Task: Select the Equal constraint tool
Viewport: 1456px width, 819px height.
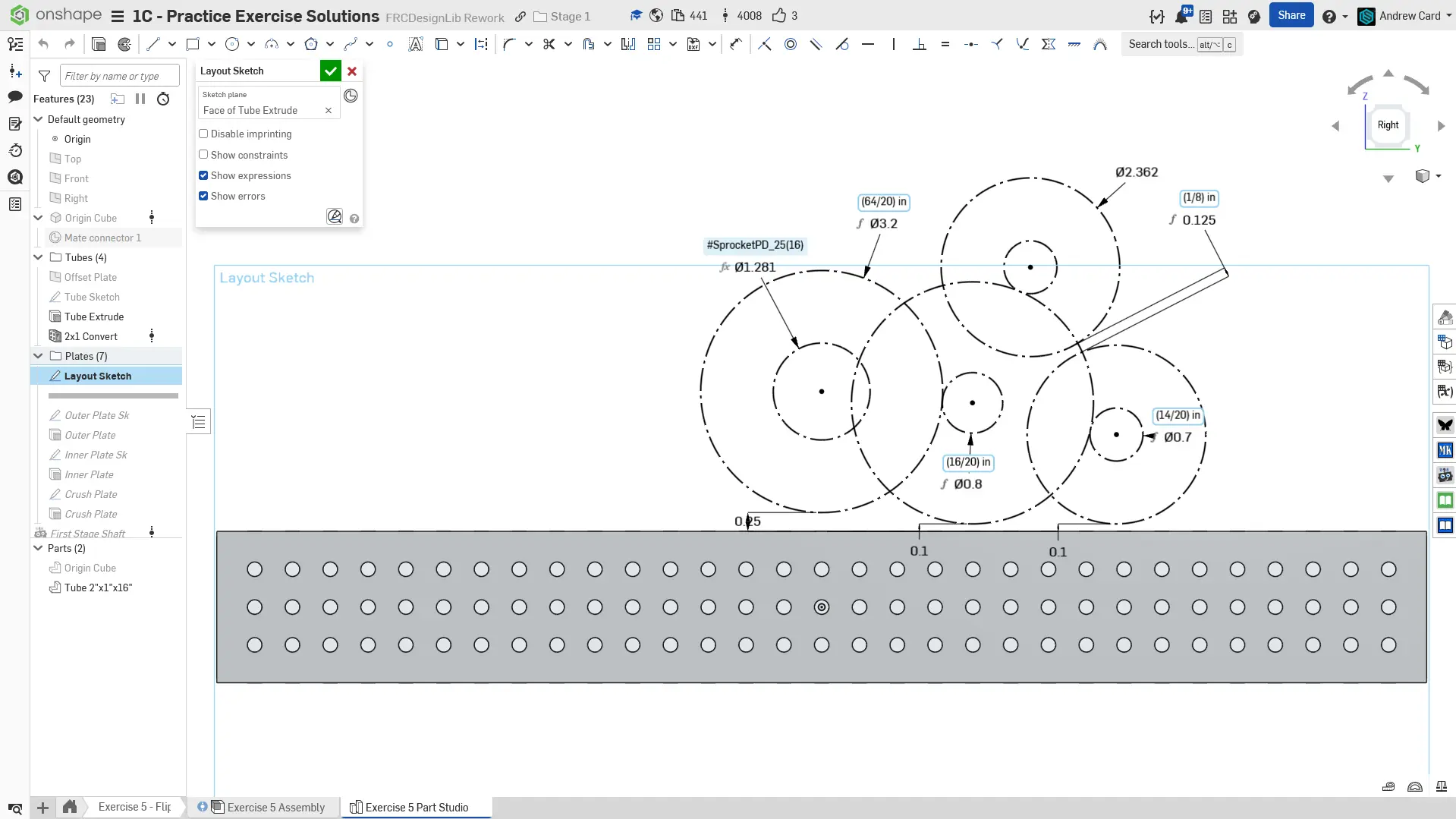Action: (x=945, y=44)
